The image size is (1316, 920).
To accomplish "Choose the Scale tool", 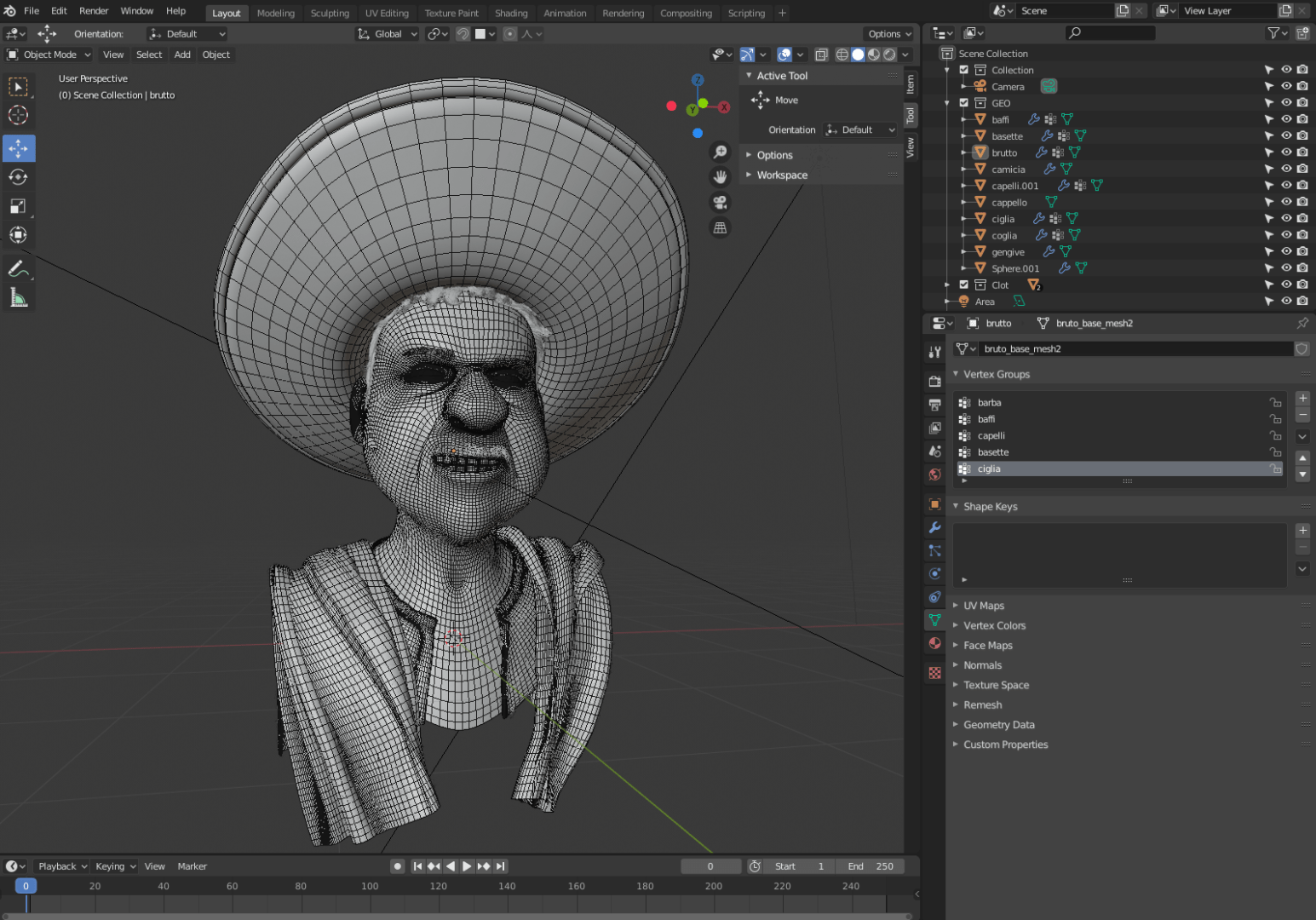I will pyautogui.click(x=18, y=206).
